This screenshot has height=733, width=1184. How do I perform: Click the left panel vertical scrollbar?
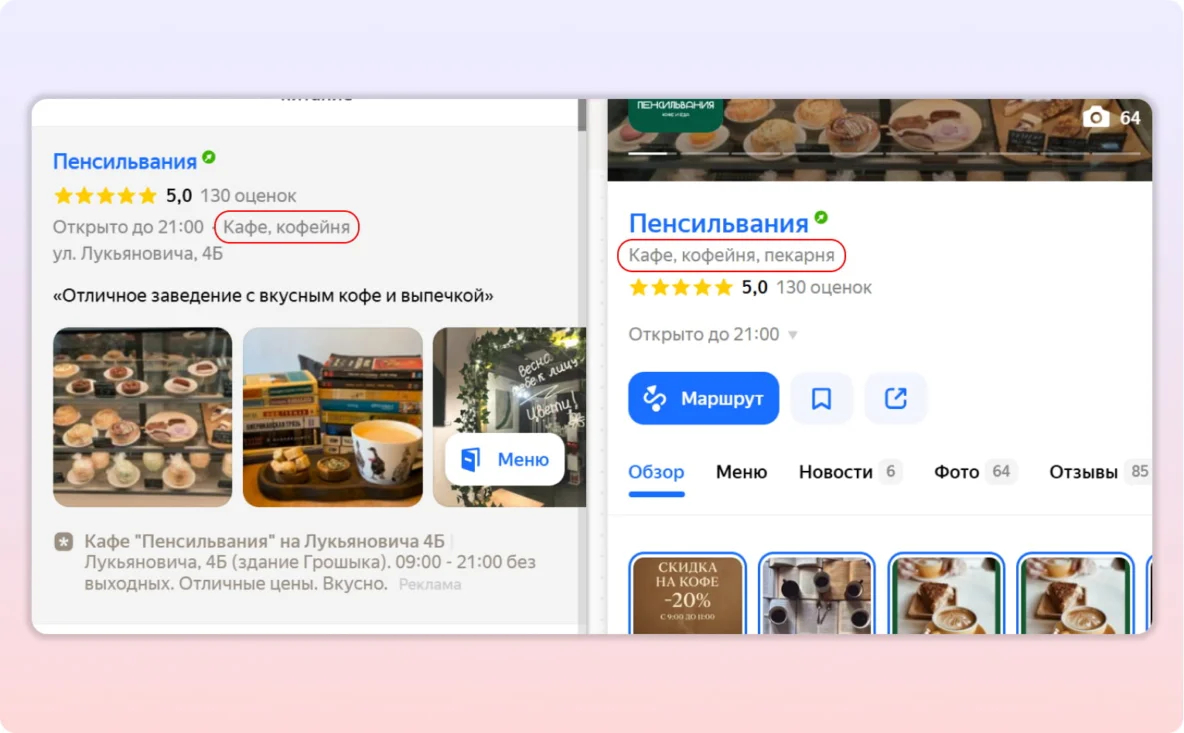coord(582,300)
